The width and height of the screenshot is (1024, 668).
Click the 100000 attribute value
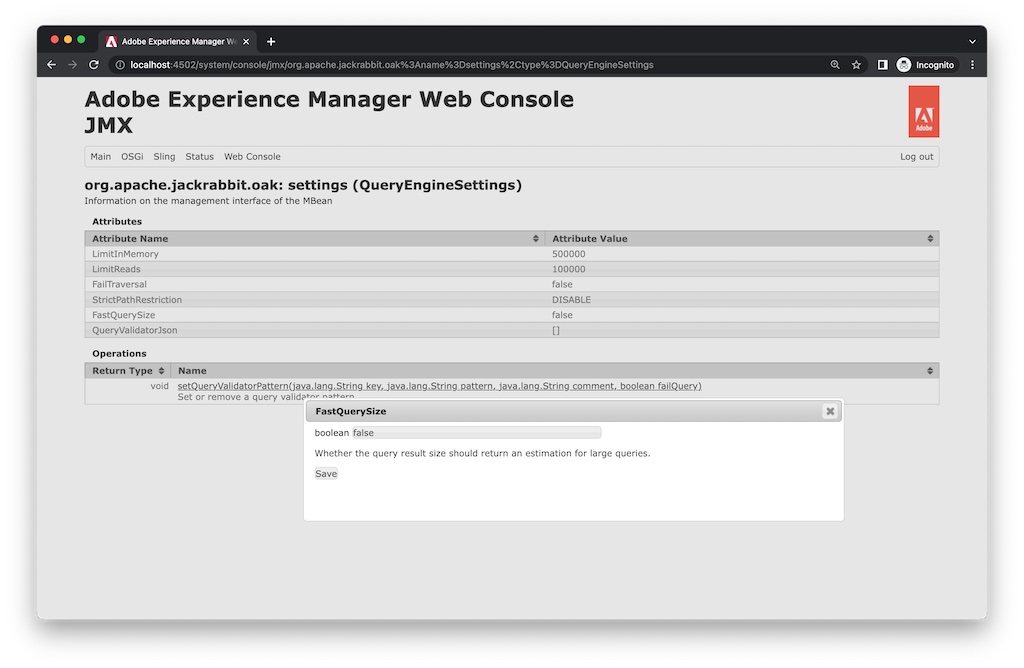(x=568, y=269)
